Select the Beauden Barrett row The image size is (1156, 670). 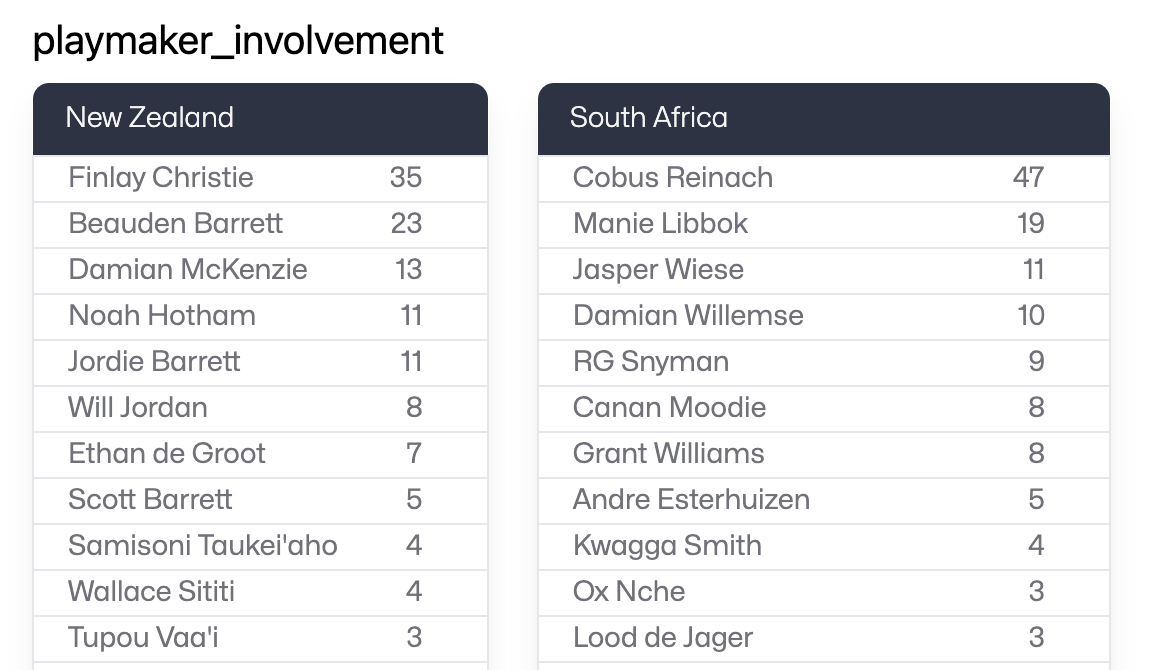[x=260, y=225]
